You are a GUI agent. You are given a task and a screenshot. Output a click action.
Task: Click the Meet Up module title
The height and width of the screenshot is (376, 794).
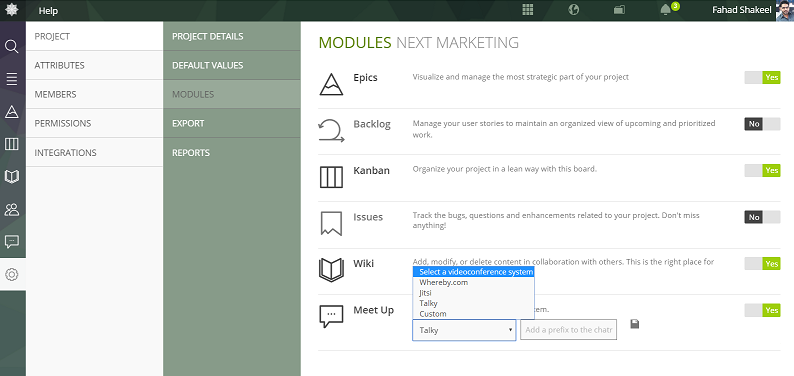click(x=374, y=310)
